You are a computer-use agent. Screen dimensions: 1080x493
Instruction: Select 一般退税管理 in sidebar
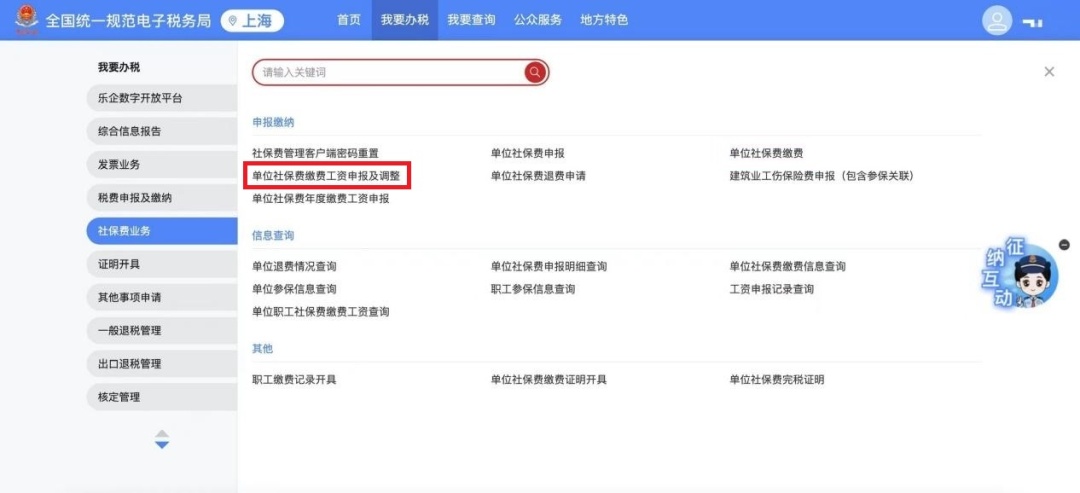162,331
